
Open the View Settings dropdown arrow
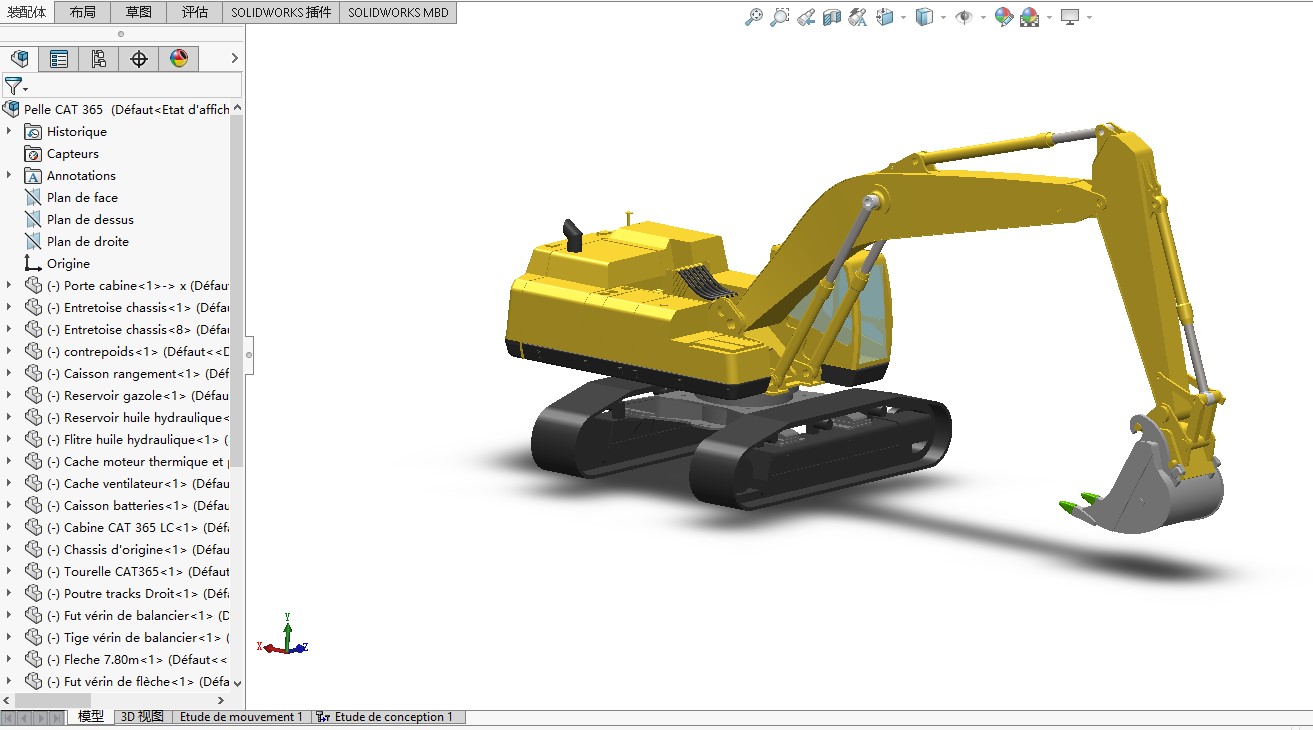(x=1089, y=17)
